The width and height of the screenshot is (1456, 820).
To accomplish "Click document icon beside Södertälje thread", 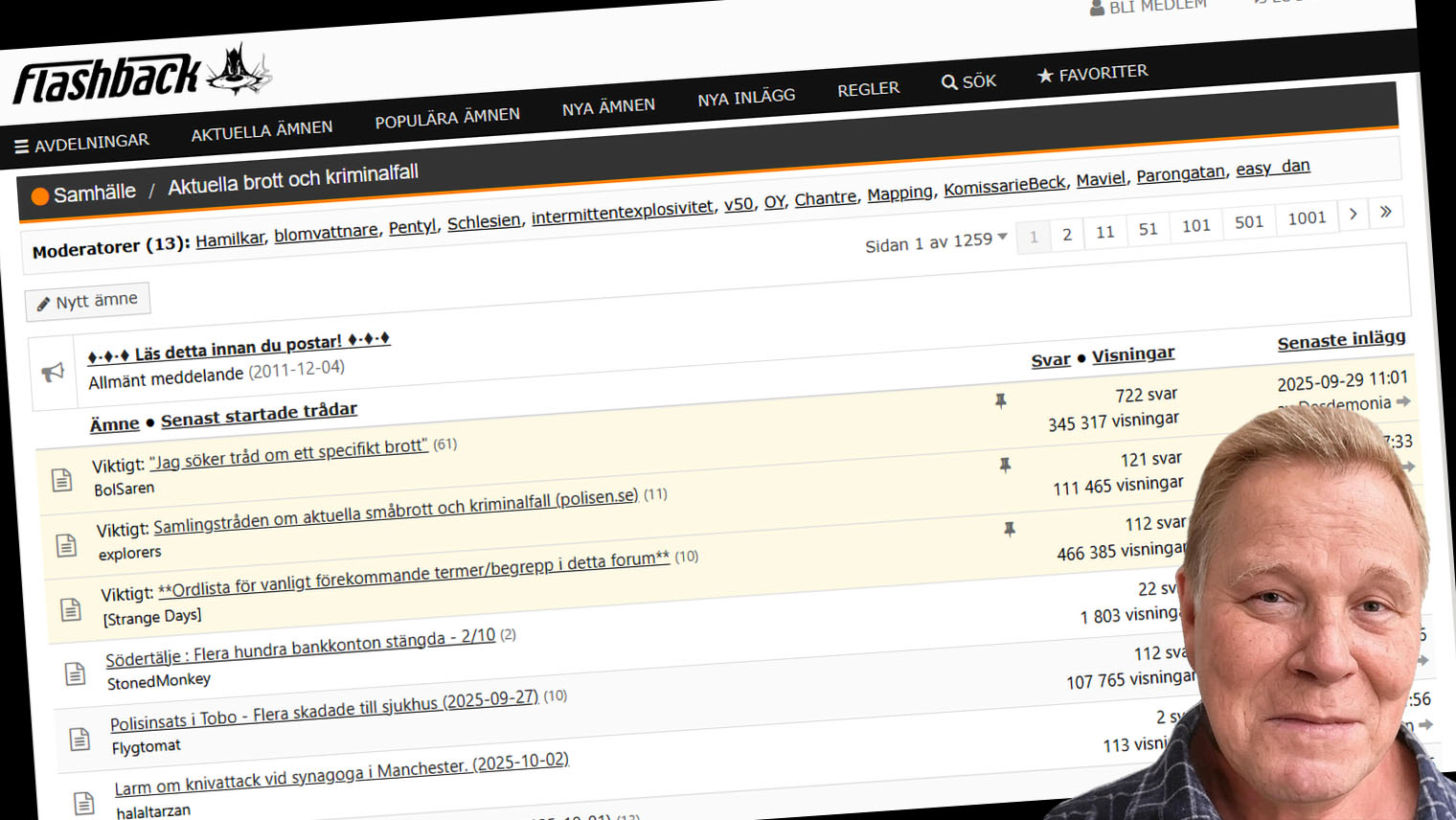I will [x=75, y=673].
